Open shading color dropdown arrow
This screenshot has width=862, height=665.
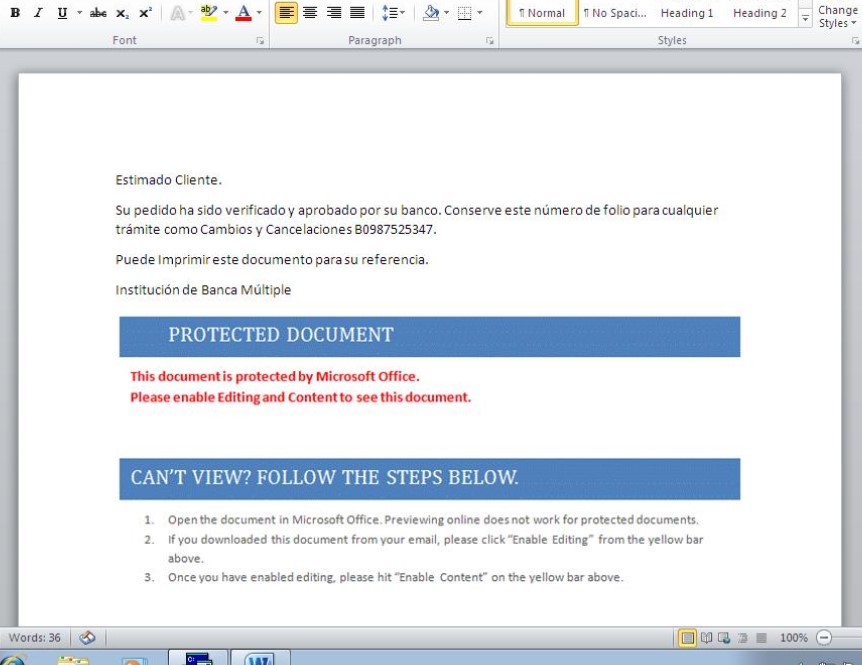446,13
